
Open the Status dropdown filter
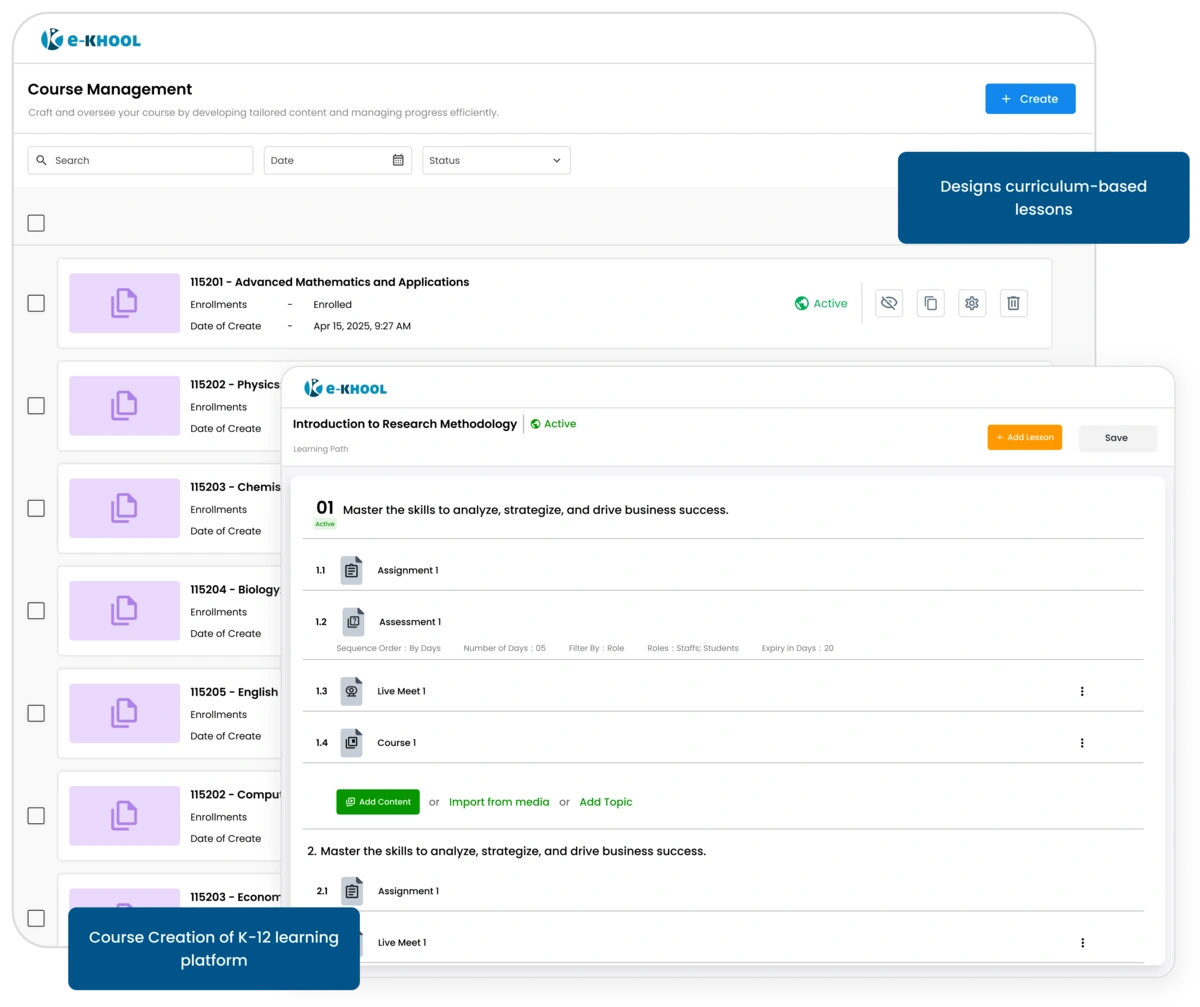coord(496,160)
